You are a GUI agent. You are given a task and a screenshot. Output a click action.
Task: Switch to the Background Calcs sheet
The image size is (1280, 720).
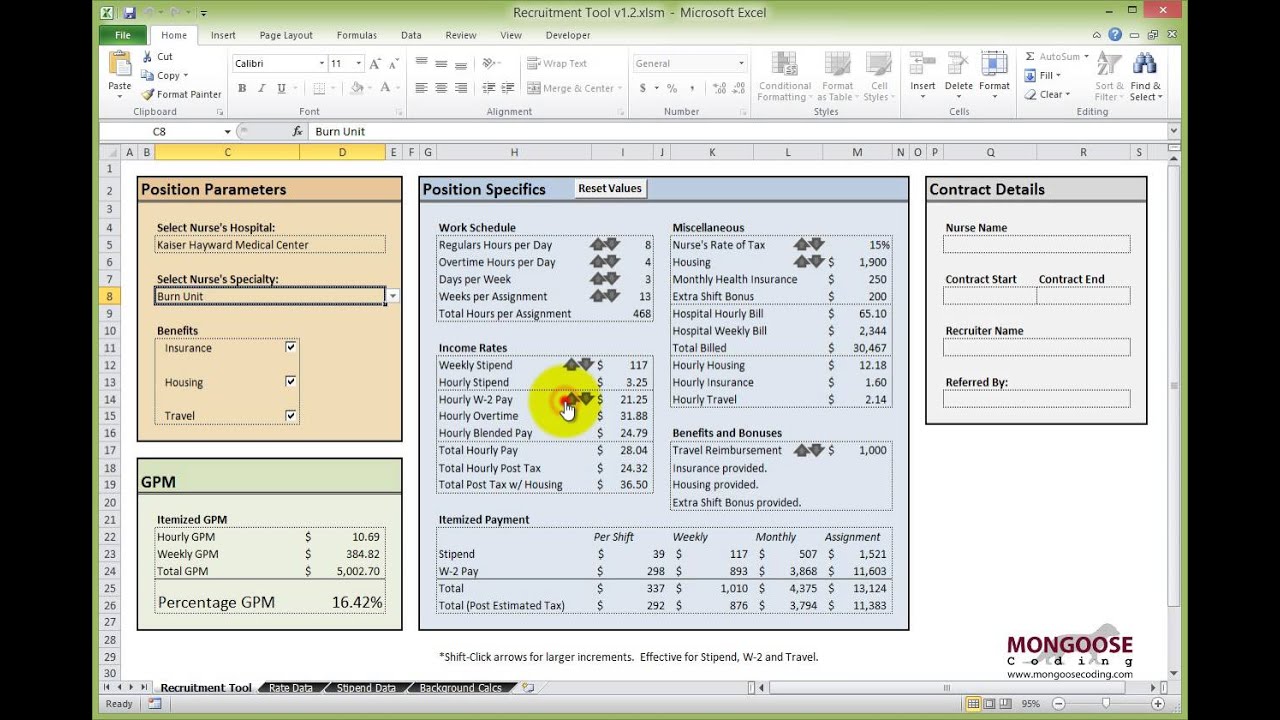pos(460,688)
